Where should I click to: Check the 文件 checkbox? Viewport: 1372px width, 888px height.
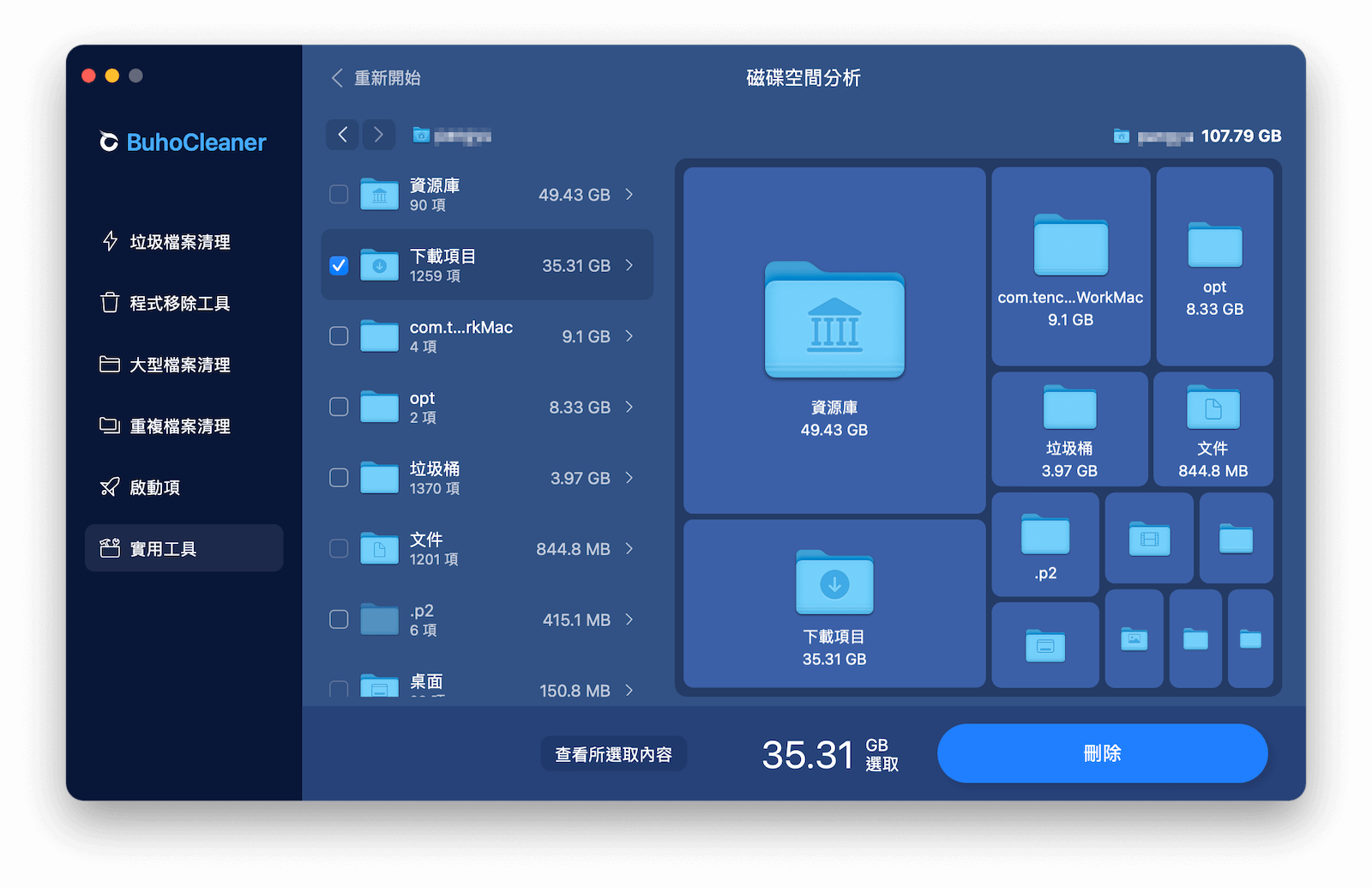click(x=339, y=548)
